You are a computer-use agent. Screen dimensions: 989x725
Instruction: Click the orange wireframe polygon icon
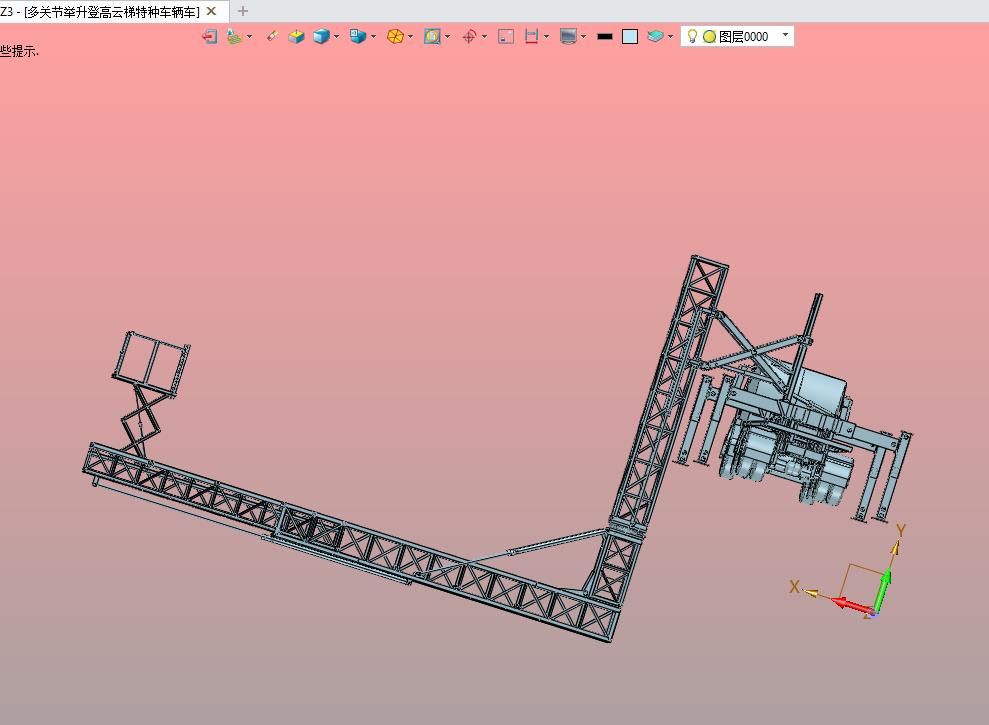395,36
